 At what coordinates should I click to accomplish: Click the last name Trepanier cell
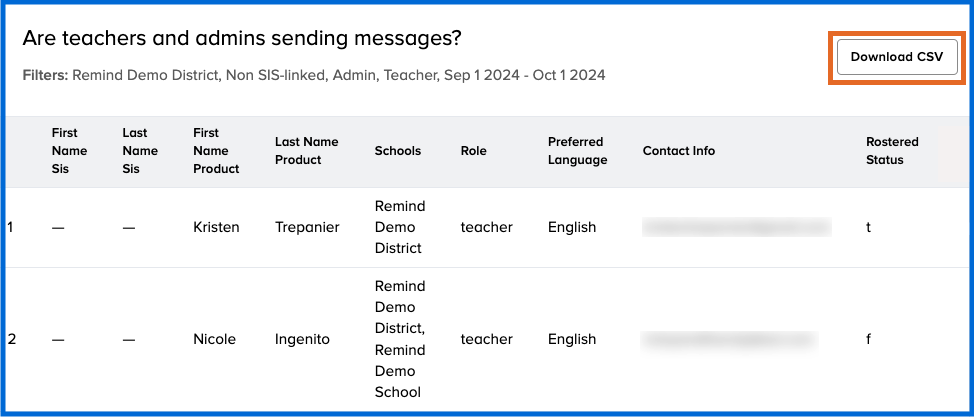[307, 227]
